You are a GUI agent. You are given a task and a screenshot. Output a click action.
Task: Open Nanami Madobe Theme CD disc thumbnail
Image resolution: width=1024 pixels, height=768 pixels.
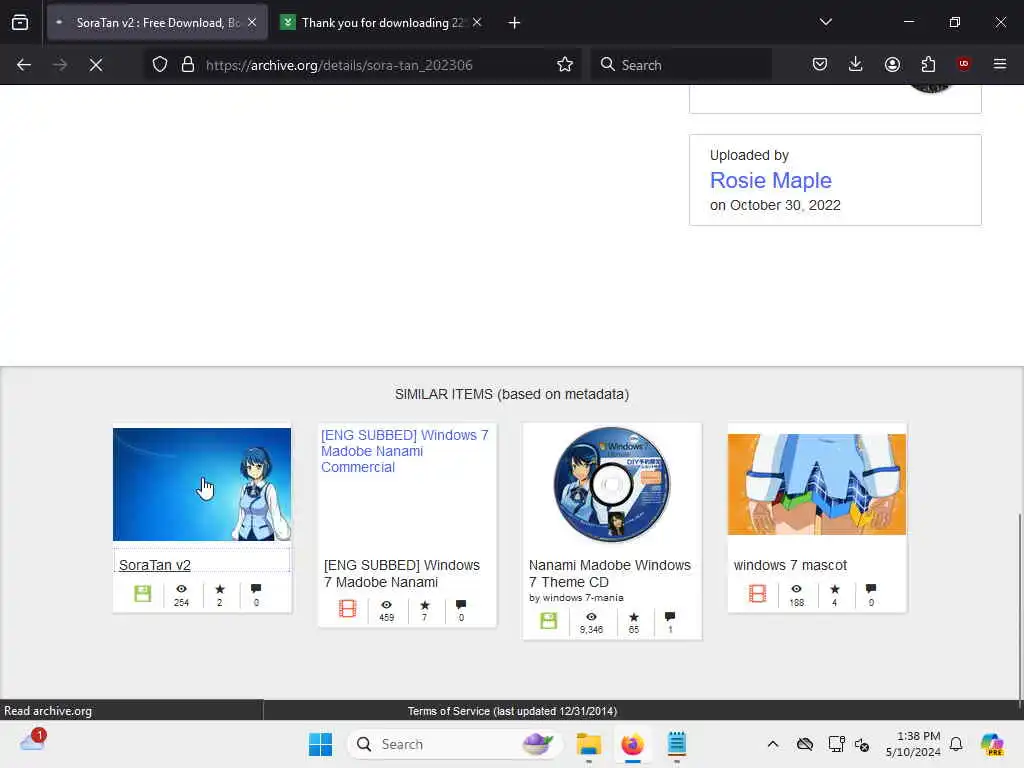click(611, 484)
